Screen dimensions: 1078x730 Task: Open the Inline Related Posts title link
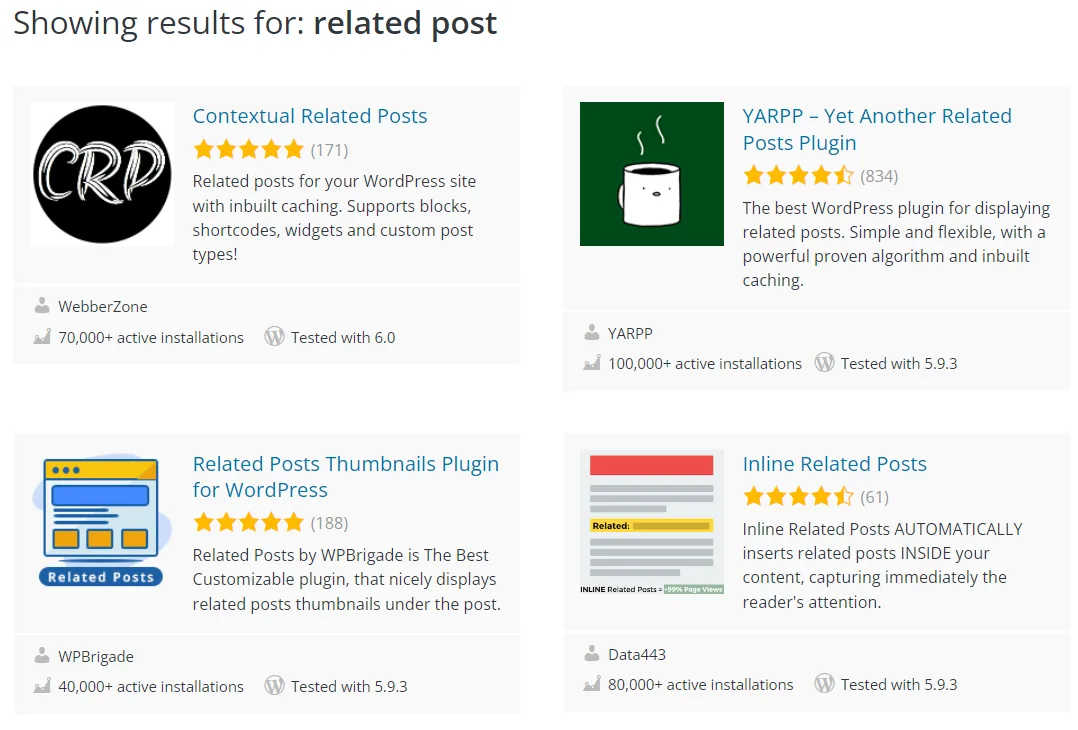pyautogui.click(x=834, y=464)
